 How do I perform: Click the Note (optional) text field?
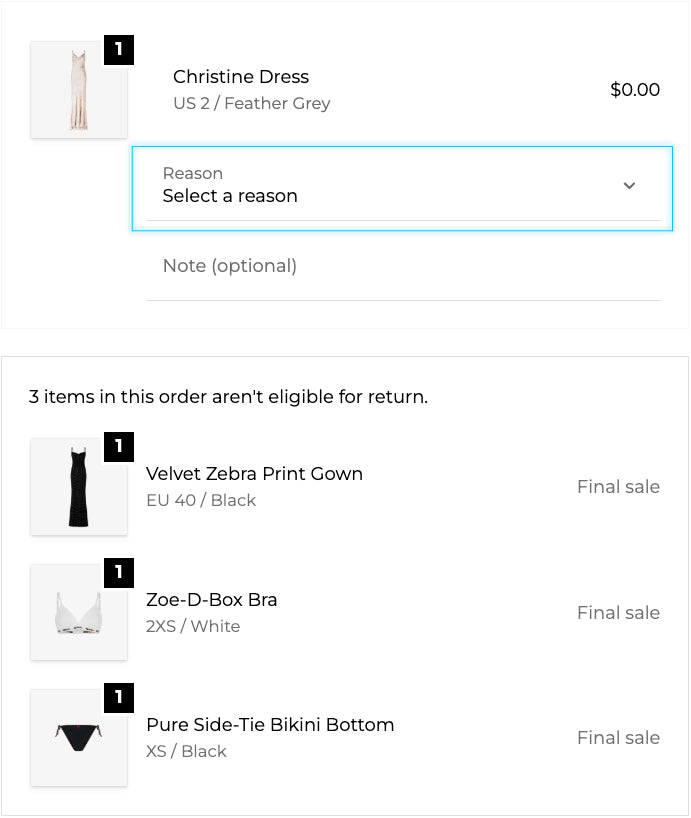point(402,266)
